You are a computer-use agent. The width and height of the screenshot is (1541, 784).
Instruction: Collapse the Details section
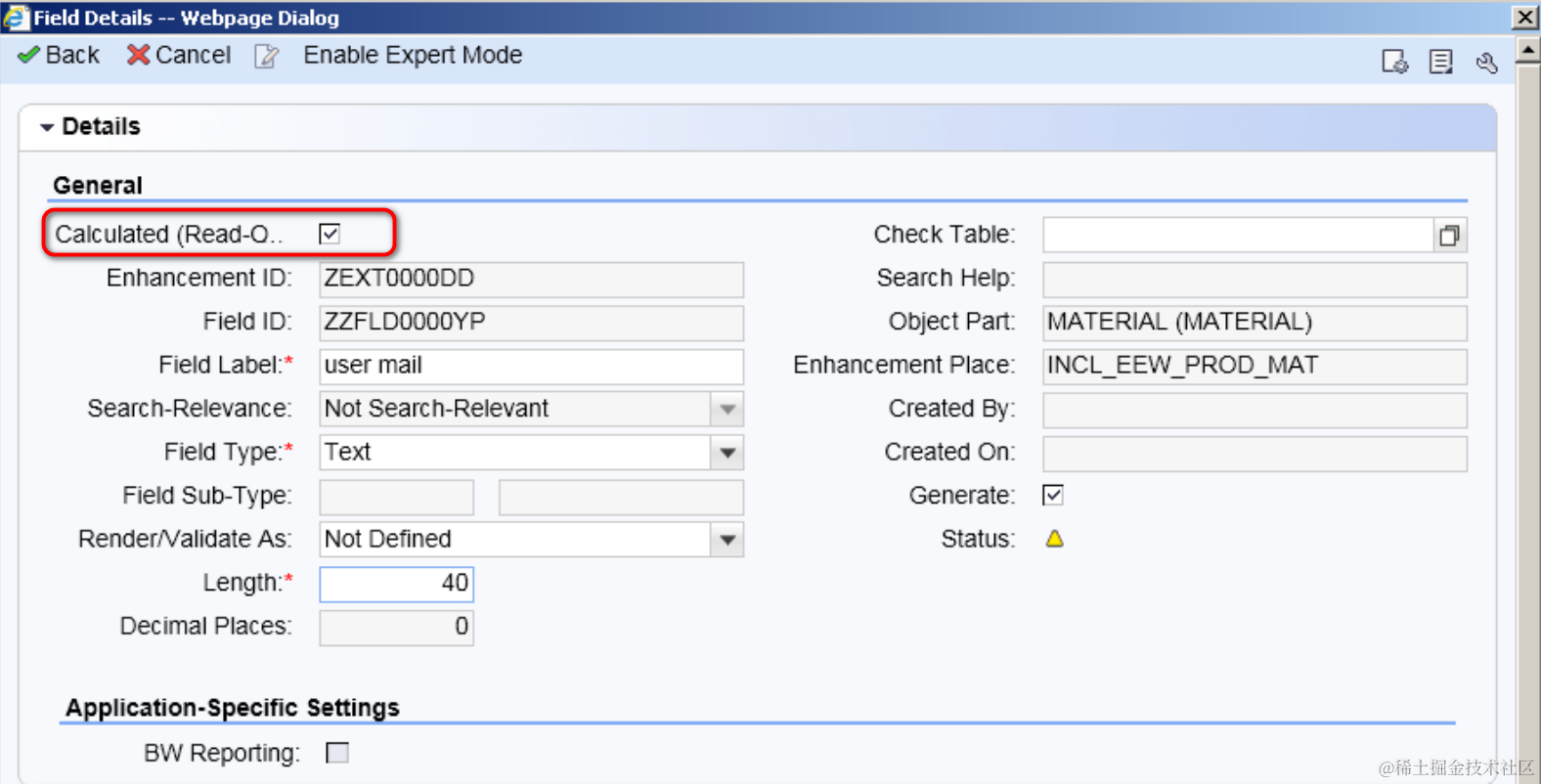point(46,127)
